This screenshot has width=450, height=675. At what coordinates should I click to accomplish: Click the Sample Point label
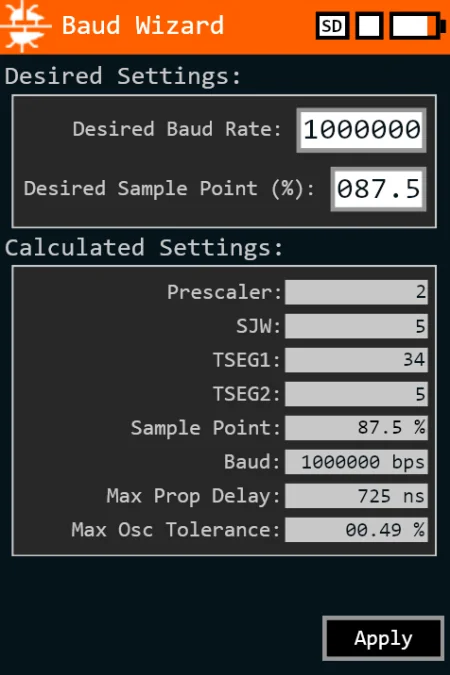(x=206, y=428)
